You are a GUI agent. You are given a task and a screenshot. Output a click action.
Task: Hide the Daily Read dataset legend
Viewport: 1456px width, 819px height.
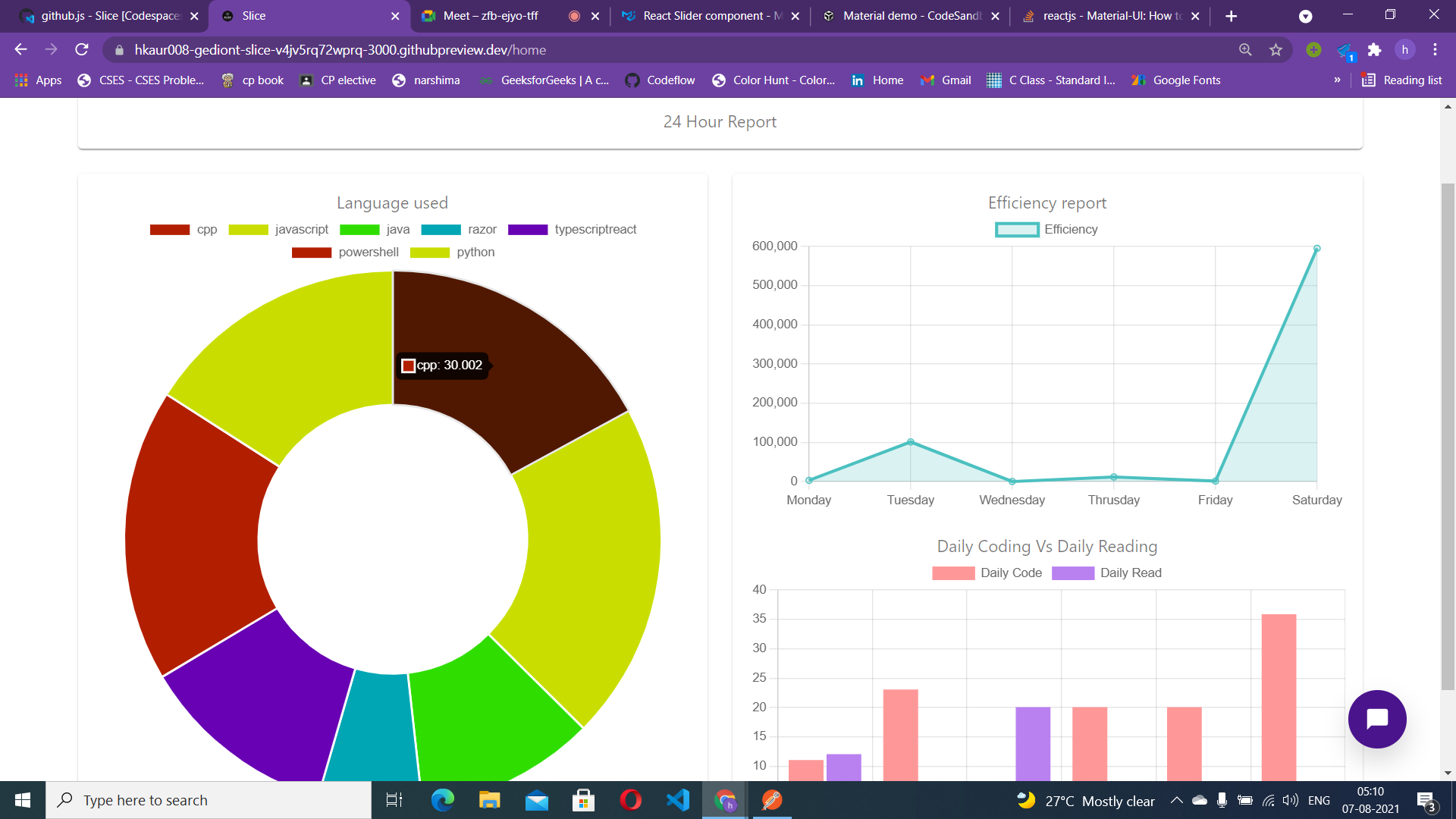(x=1107, y=573)
